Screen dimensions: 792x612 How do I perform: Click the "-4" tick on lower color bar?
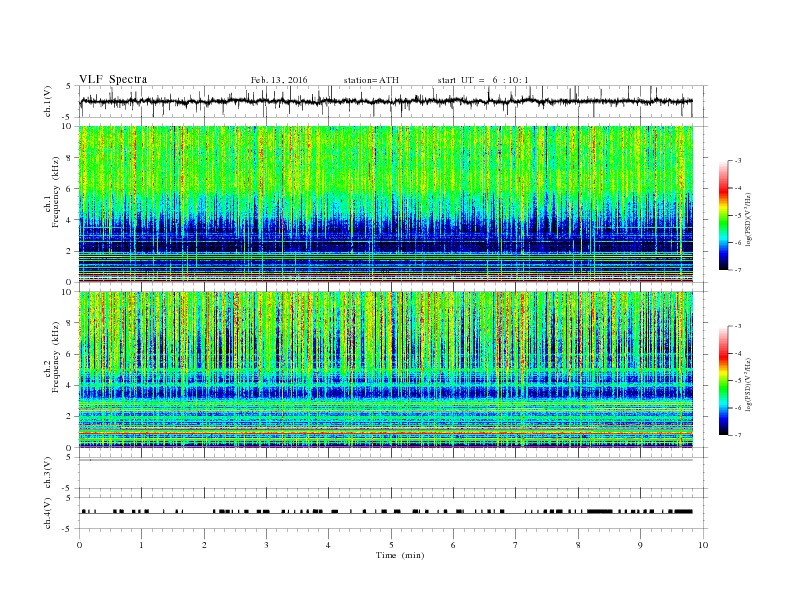(x=737, y=353)
